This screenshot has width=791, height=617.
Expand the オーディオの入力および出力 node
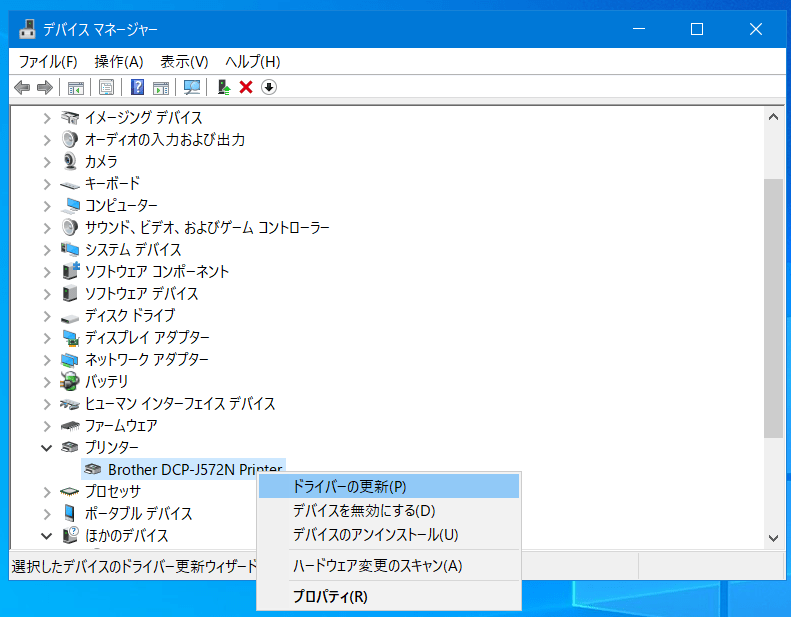[x=47, y=140]
